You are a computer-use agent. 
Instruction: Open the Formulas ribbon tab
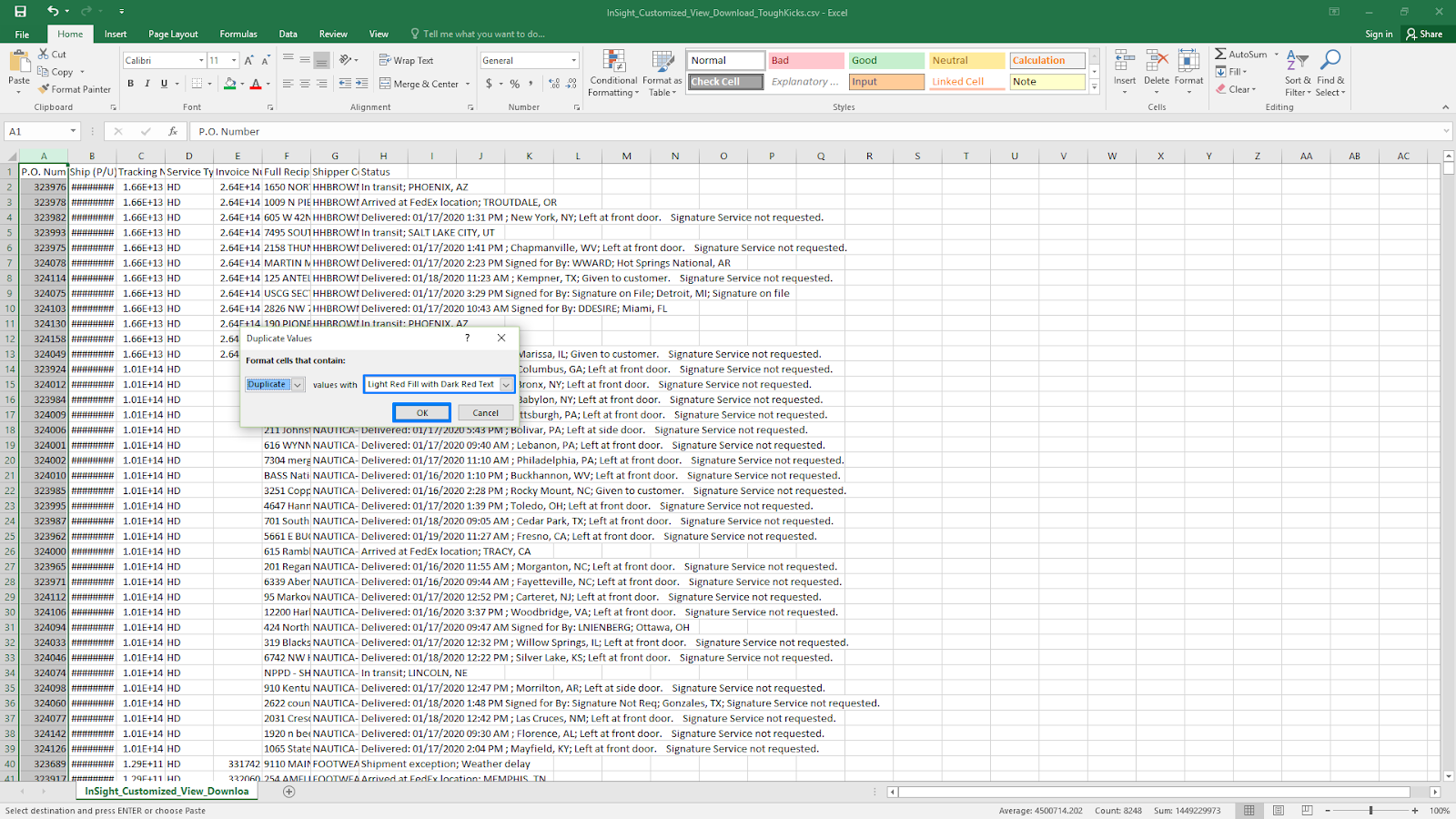[238, 34]
